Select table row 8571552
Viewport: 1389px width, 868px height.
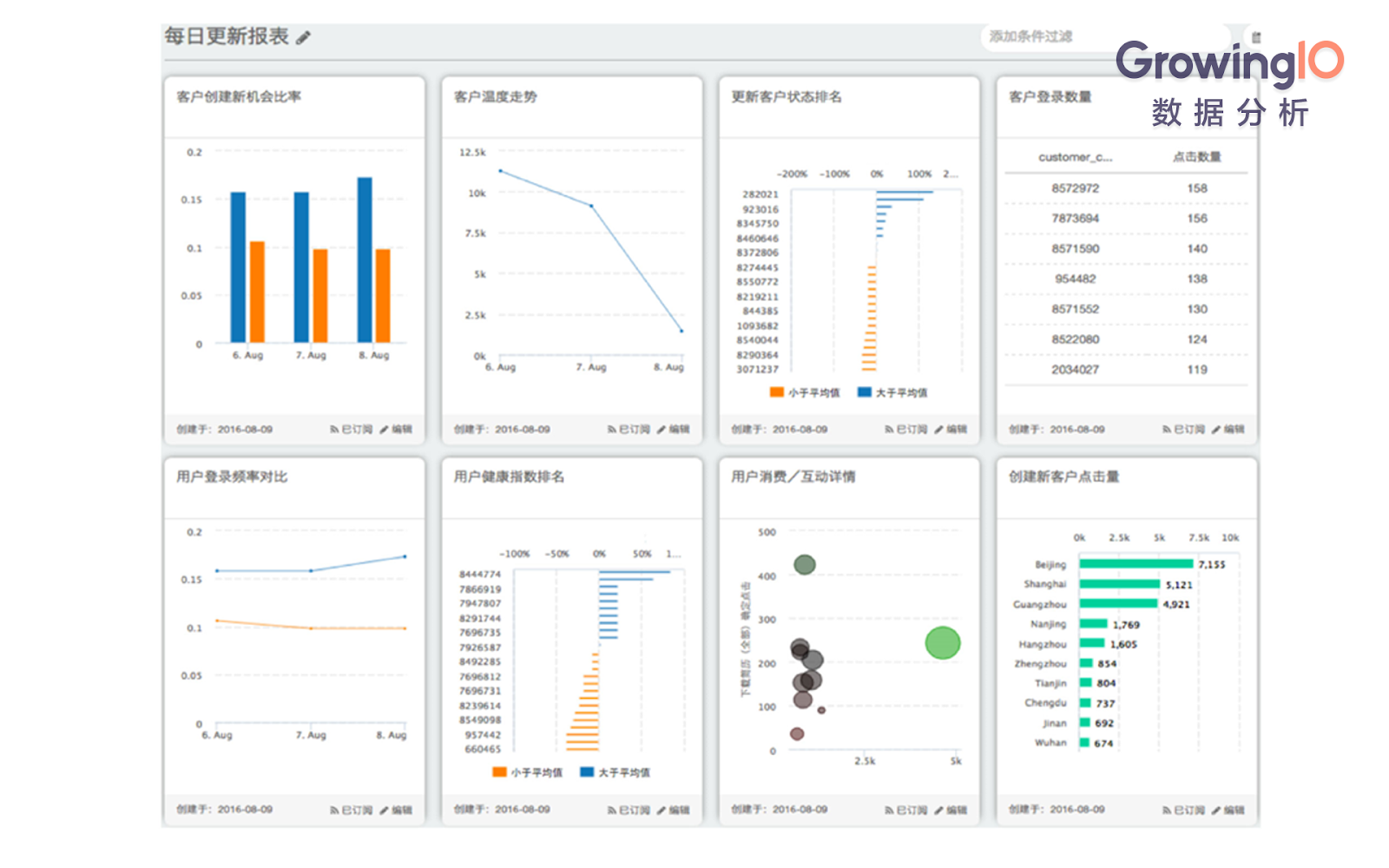pos(1126,309)
